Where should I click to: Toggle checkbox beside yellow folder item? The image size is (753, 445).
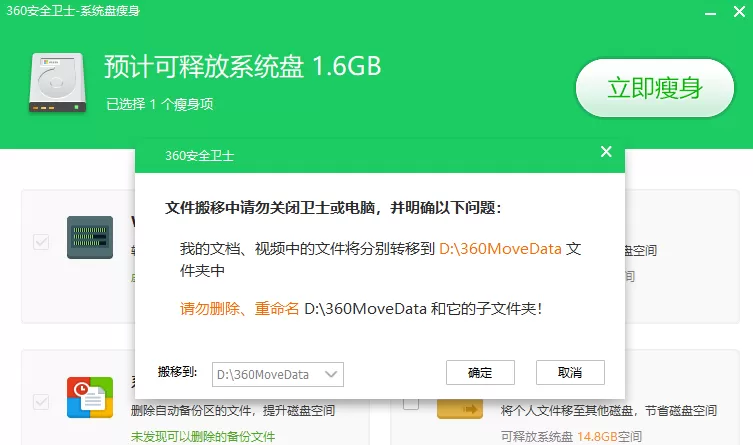pyautogui.click(x=411, y=404)
